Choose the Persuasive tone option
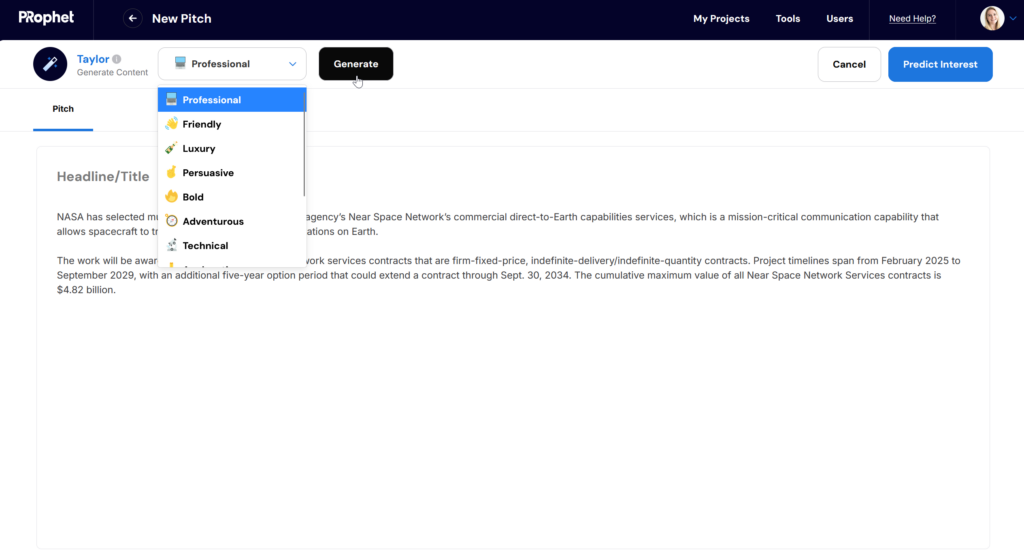1024x558 pixels. pos(232,172)
